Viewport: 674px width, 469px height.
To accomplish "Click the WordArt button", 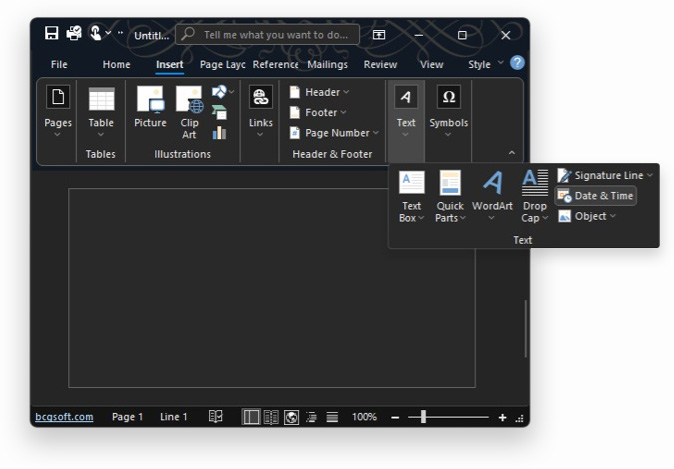I will click(x=492, y=196).
